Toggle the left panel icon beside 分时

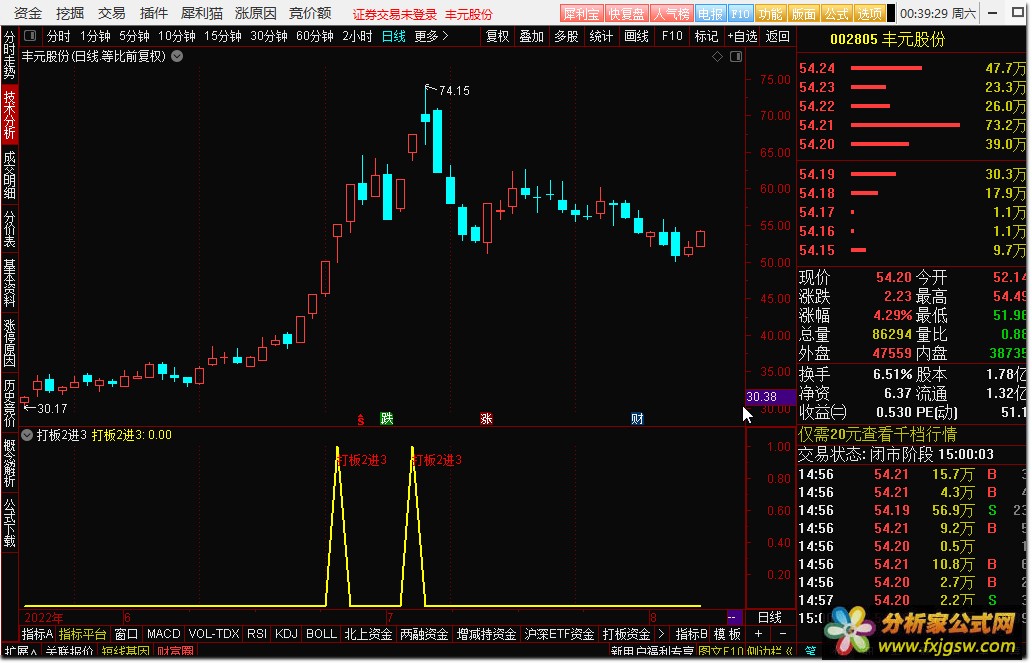(30, 36)
